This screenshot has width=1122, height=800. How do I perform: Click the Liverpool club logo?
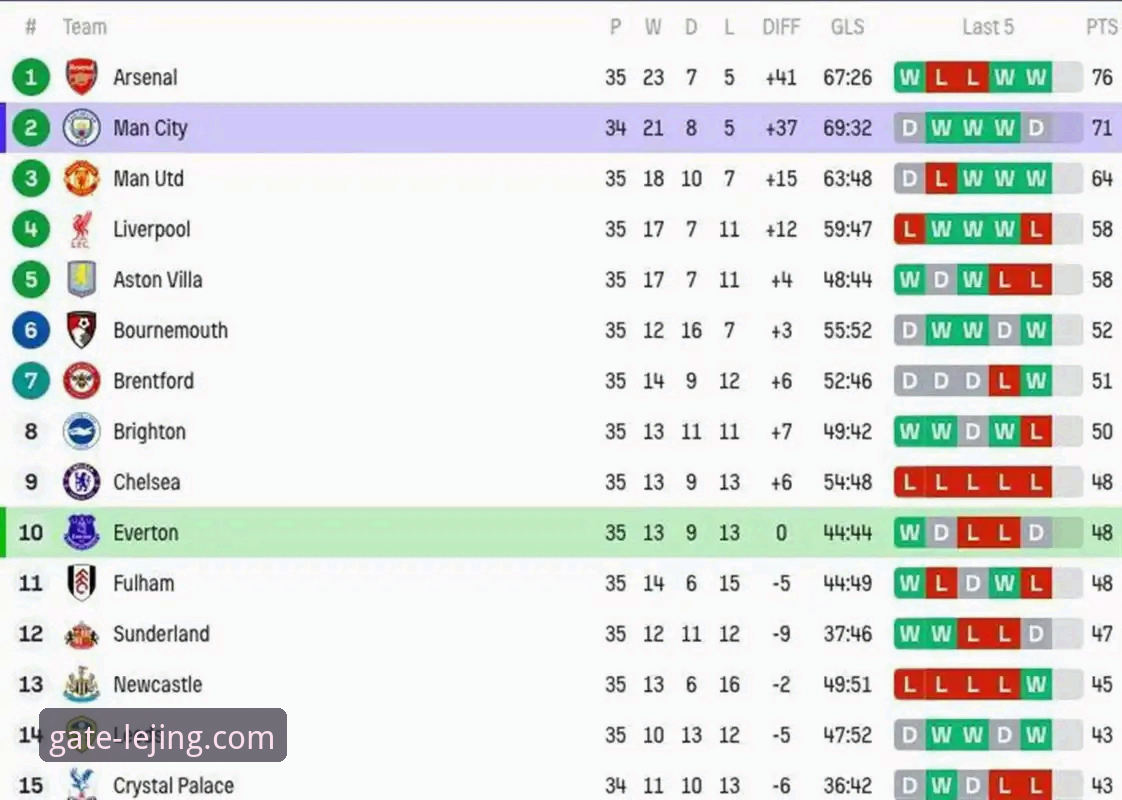81,229
